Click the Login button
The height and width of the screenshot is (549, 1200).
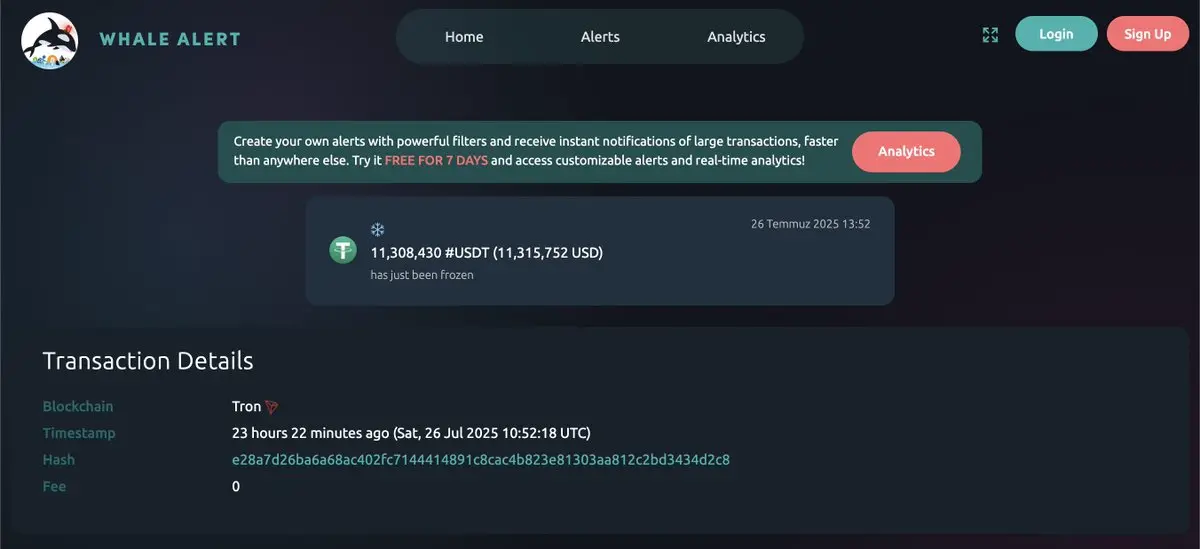click(x=1056, y=34)
